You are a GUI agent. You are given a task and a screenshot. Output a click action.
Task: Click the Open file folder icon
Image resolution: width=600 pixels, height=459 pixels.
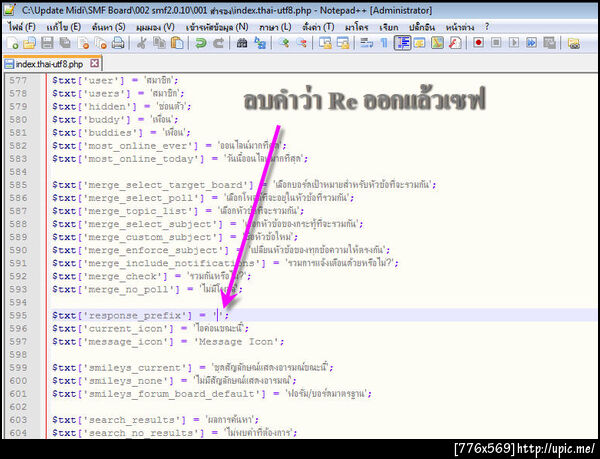pos(29,43)
